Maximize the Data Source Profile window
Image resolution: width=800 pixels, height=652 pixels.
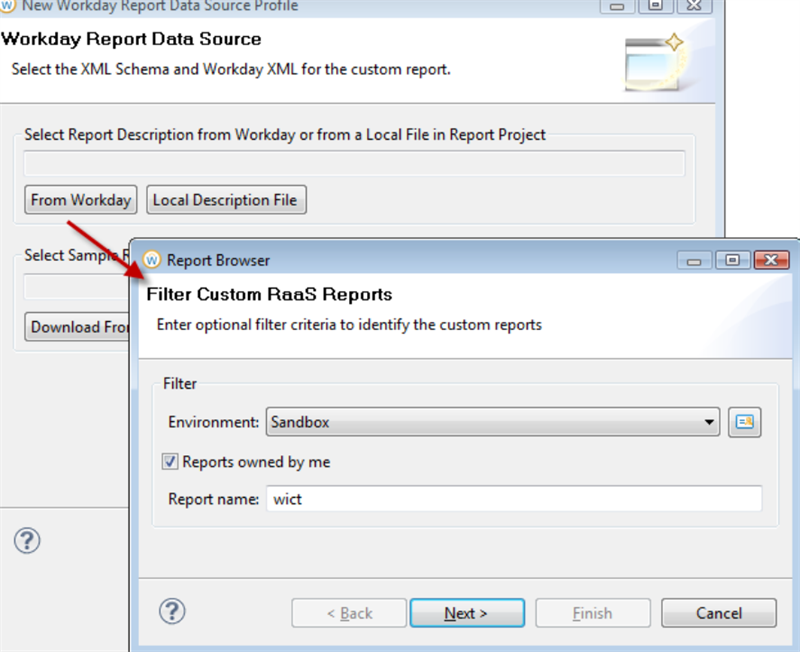coord(655,6)
